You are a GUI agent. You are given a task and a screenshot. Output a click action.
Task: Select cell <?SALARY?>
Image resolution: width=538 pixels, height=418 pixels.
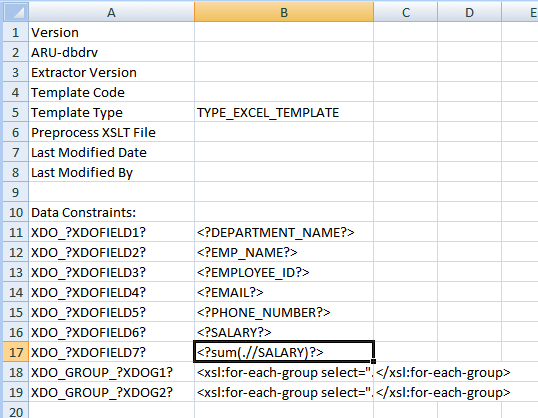[x=284, y=332]
